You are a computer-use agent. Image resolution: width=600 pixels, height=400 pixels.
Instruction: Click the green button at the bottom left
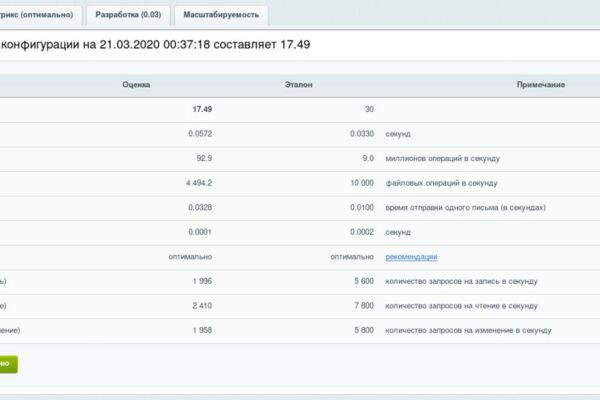8,364
